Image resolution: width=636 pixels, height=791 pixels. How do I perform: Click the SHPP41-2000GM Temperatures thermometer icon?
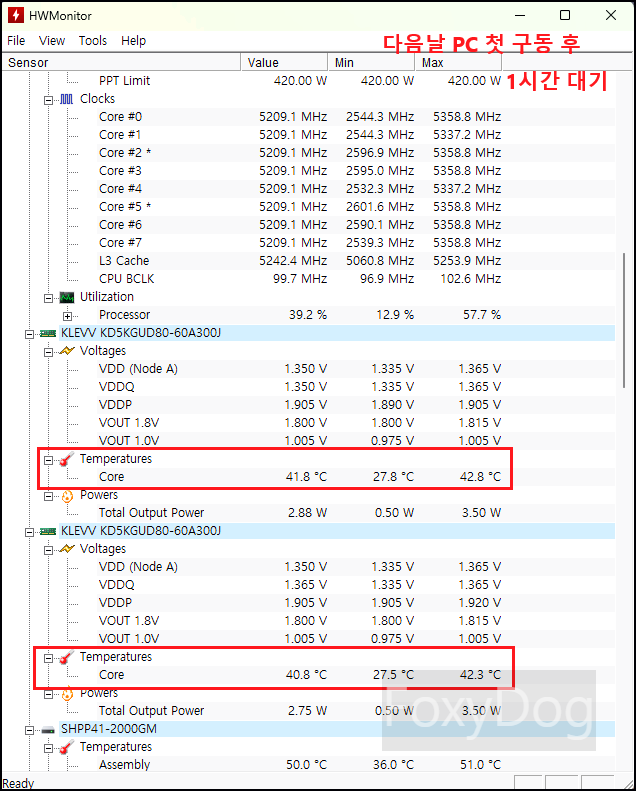[67, 747]
